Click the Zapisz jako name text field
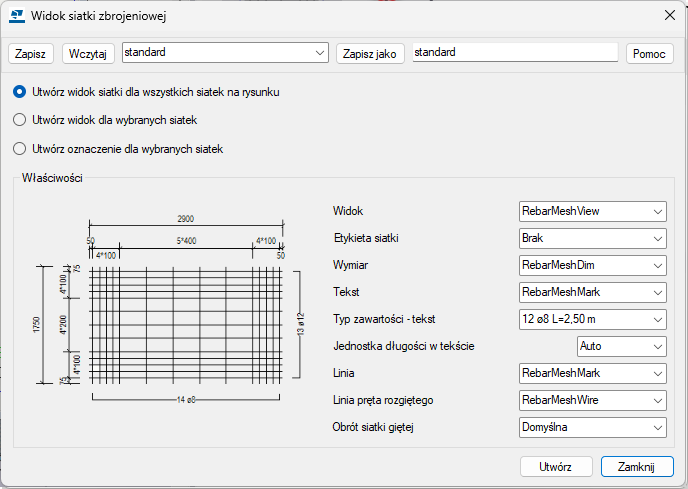 [514, 52]
